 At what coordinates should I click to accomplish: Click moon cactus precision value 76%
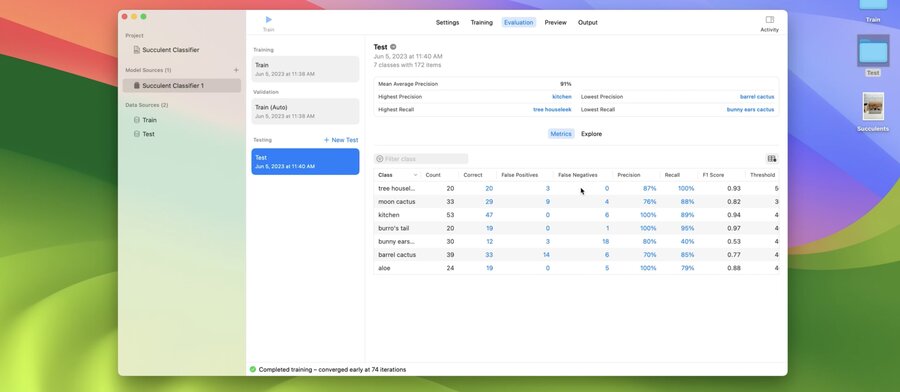tap(649, 202)
